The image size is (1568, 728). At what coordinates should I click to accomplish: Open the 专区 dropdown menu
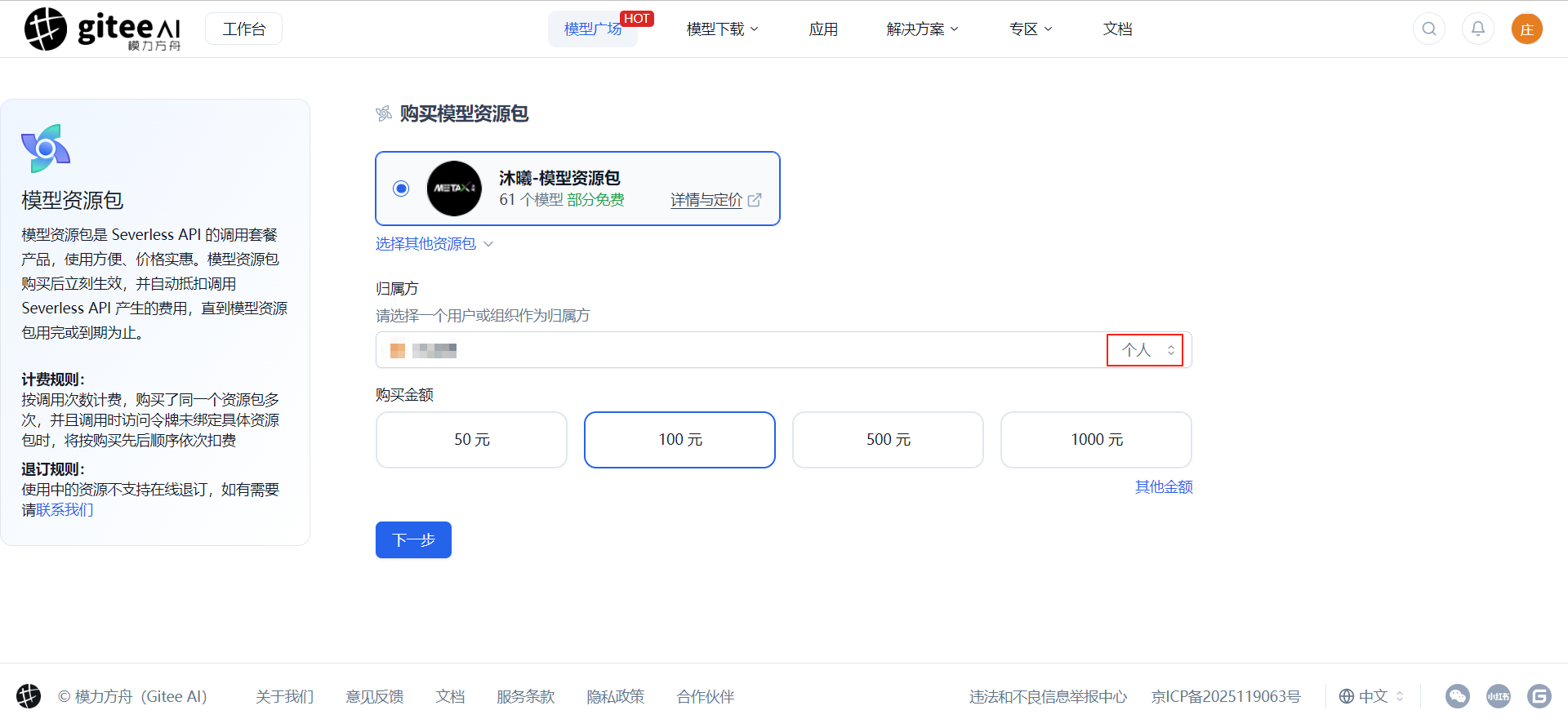tap(1031, 29)
